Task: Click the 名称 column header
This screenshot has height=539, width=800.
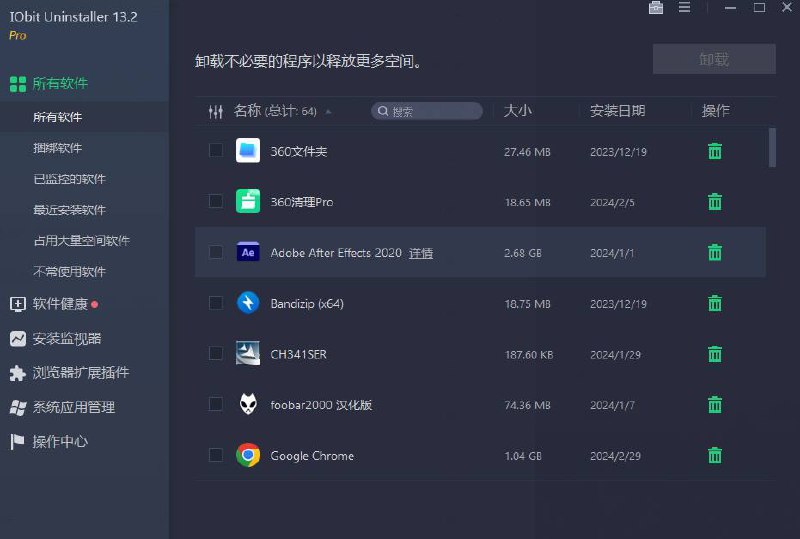Action: (247, 111)
